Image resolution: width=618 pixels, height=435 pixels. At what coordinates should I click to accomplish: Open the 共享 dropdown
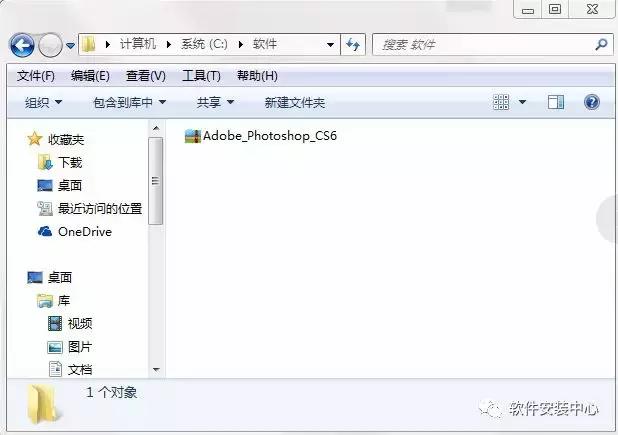215,103
